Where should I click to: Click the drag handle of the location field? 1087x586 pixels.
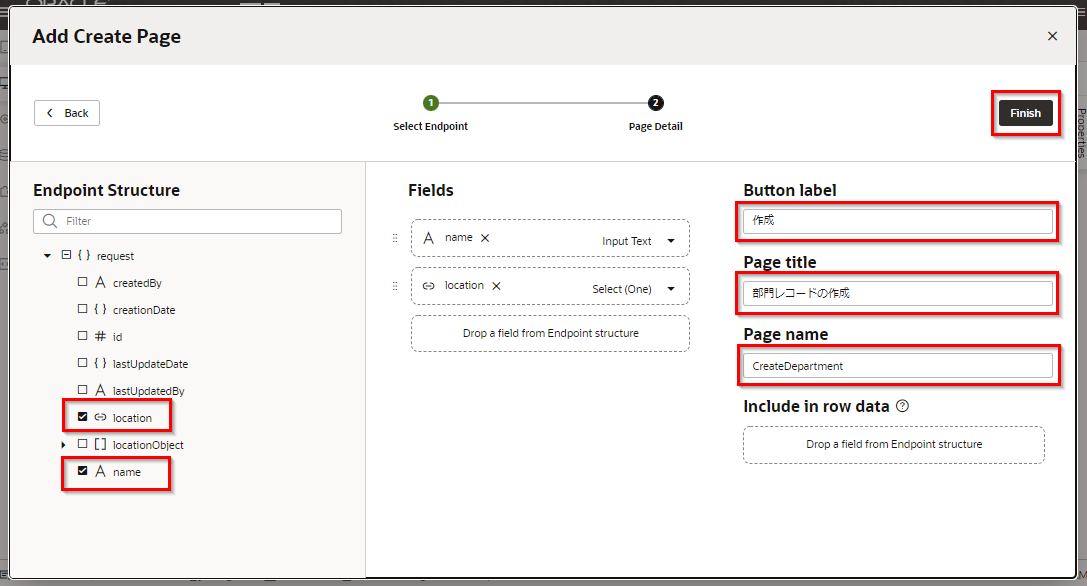coord(394,286)
